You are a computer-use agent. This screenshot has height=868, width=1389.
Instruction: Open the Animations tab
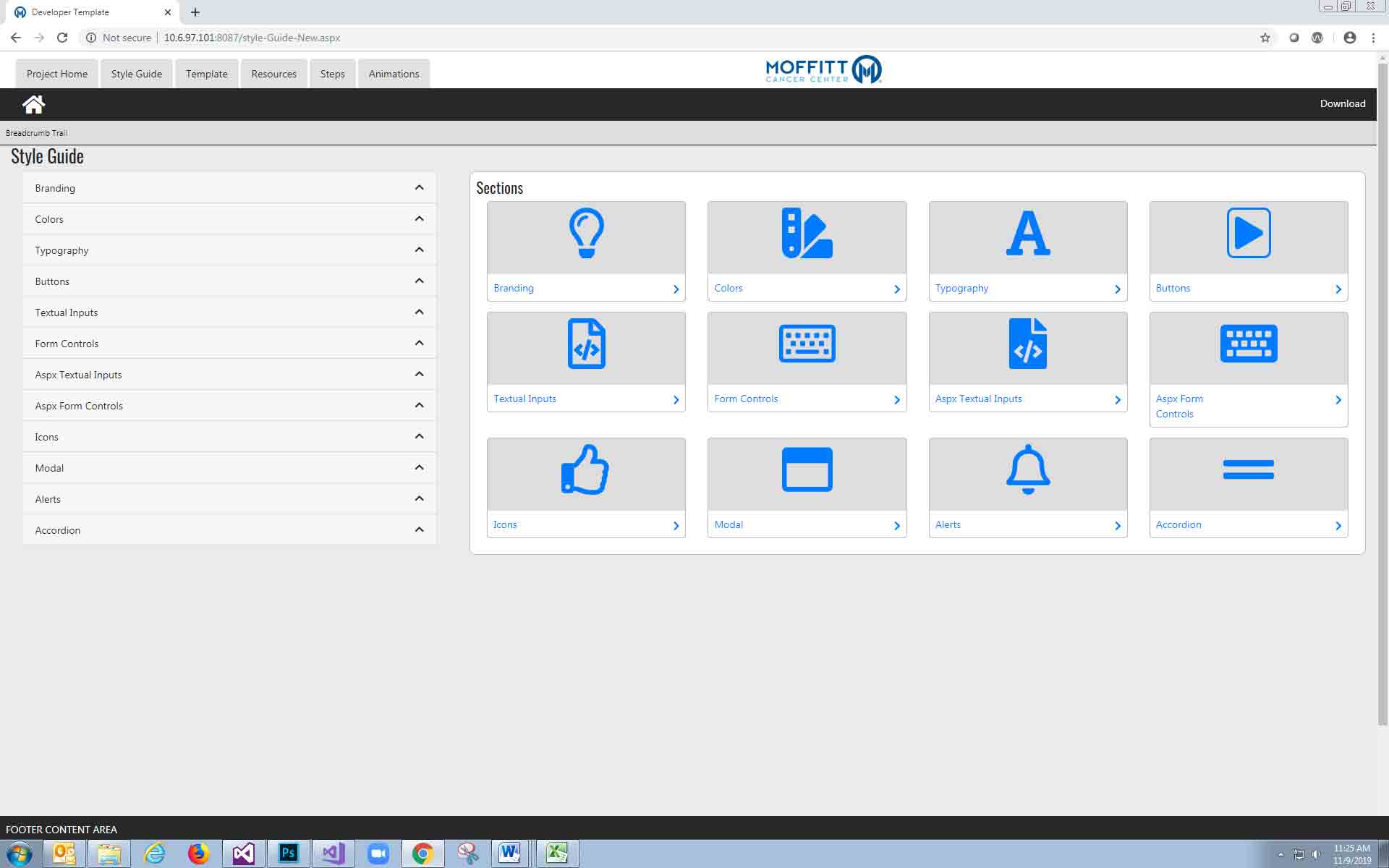394,74
